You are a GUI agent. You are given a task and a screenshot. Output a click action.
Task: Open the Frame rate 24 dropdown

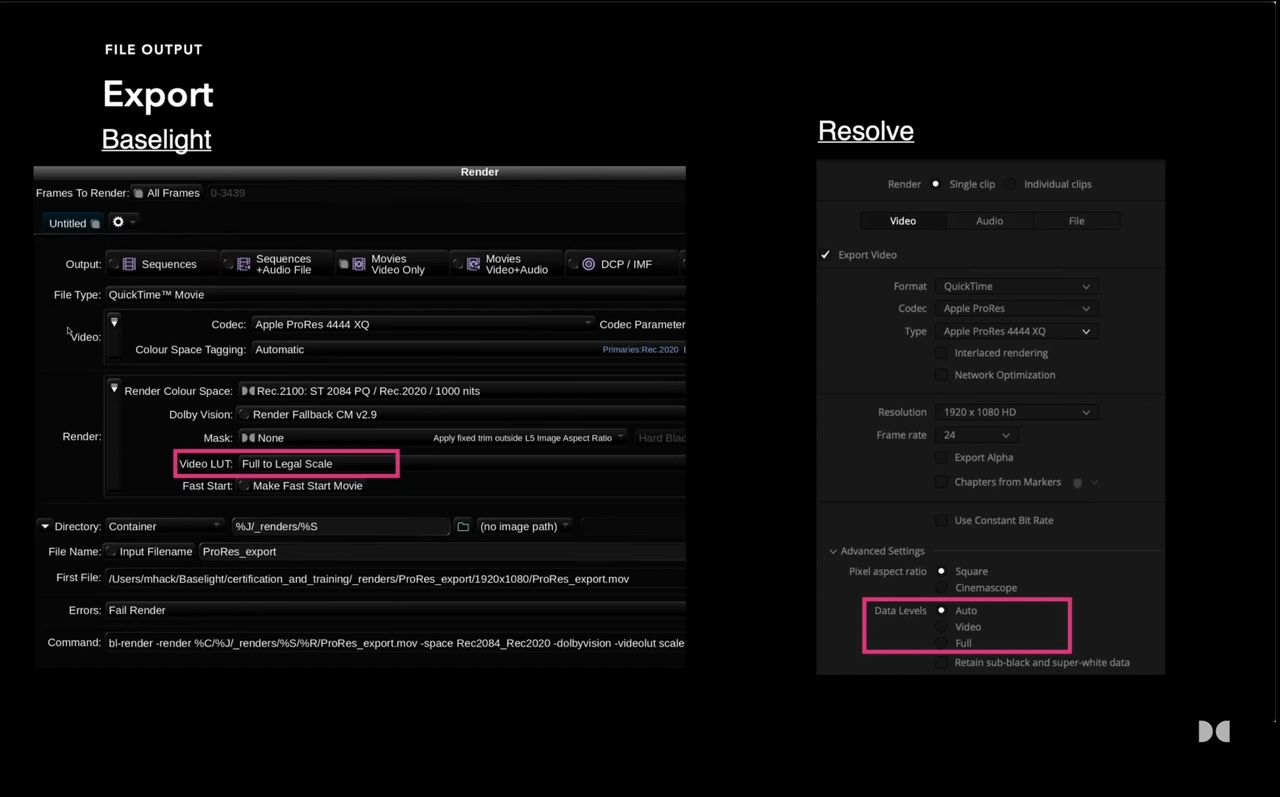pos(977,435)
